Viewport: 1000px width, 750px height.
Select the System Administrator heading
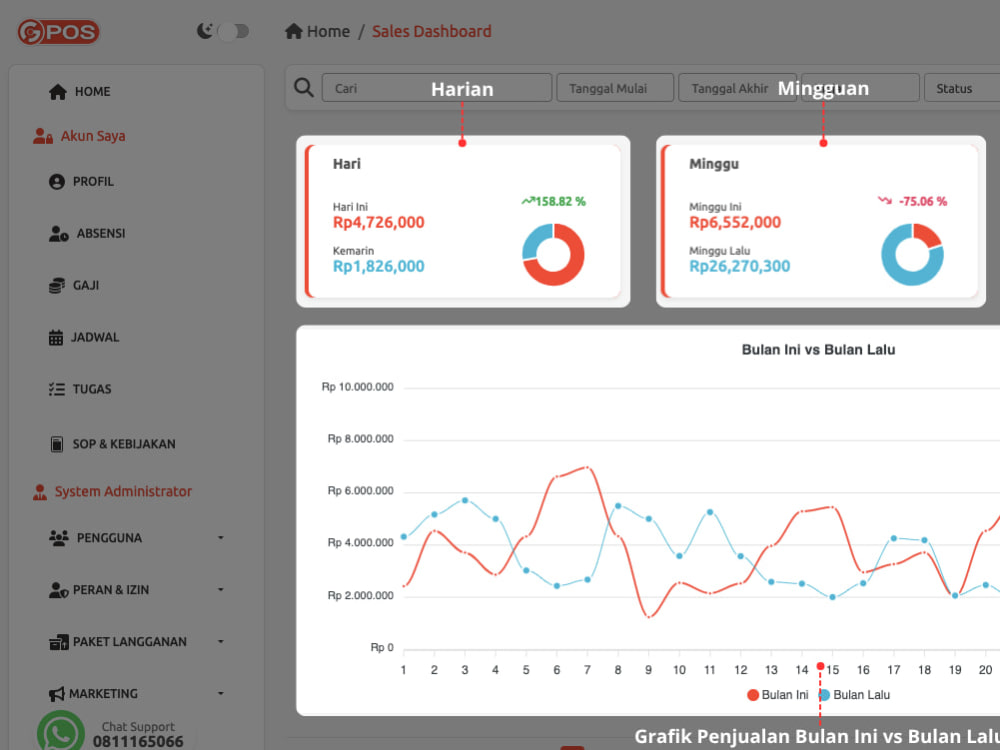pos(123,491)
